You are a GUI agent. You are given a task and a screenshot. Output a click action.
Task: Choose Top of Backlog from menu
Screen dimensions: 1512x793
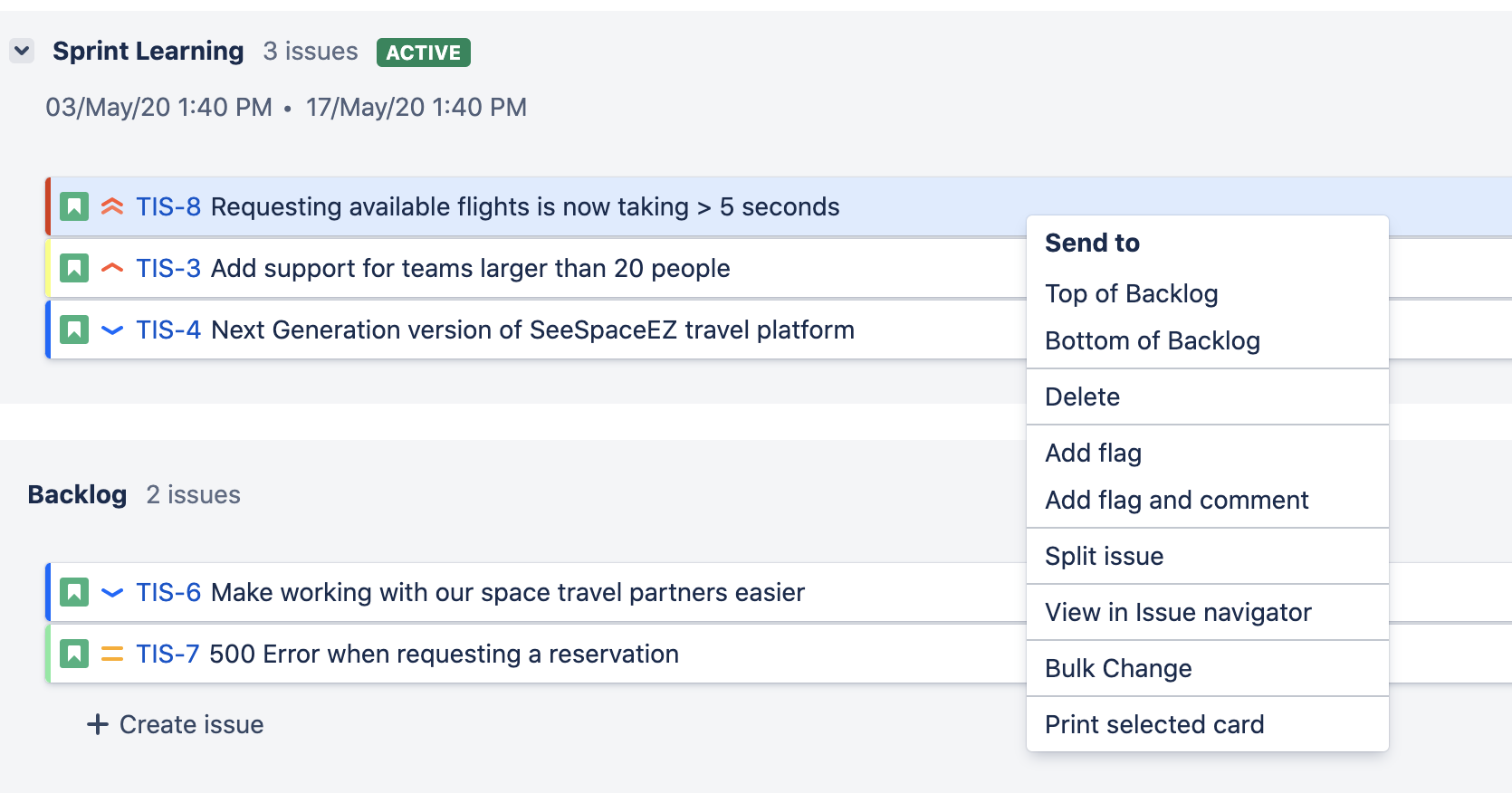pos(1131,293)
